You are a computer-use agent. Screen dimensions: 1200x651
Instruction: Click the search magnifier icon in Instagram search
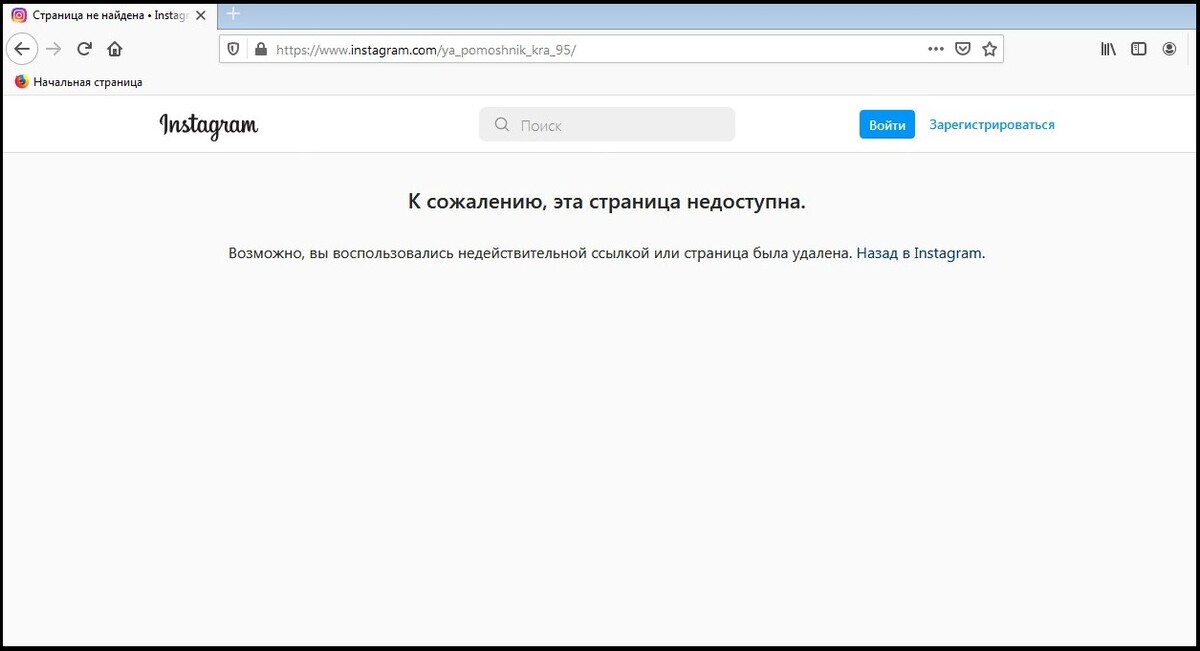[501, 124]
